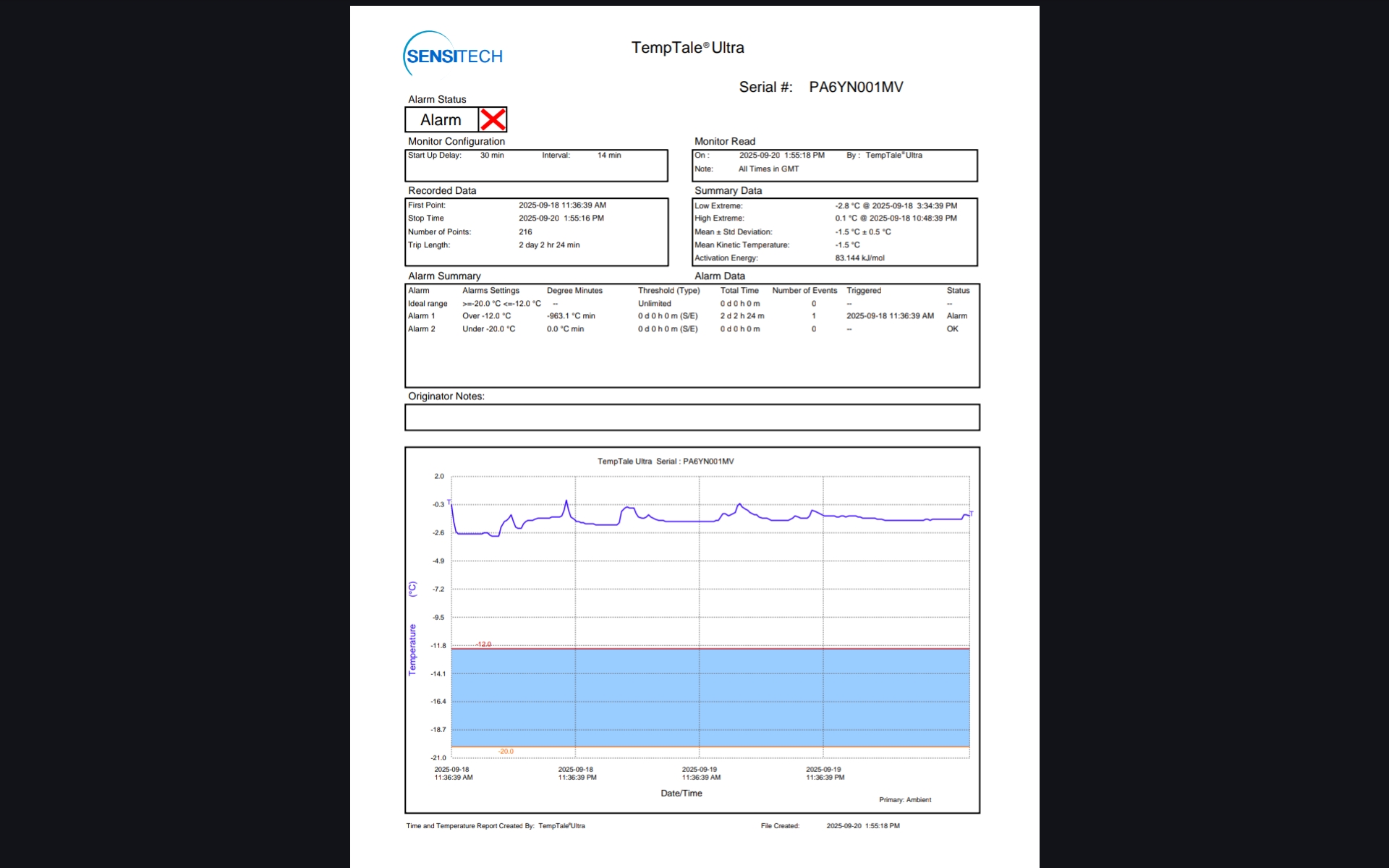
Task: Click the Alarm status text box
Action: [441, 120]
